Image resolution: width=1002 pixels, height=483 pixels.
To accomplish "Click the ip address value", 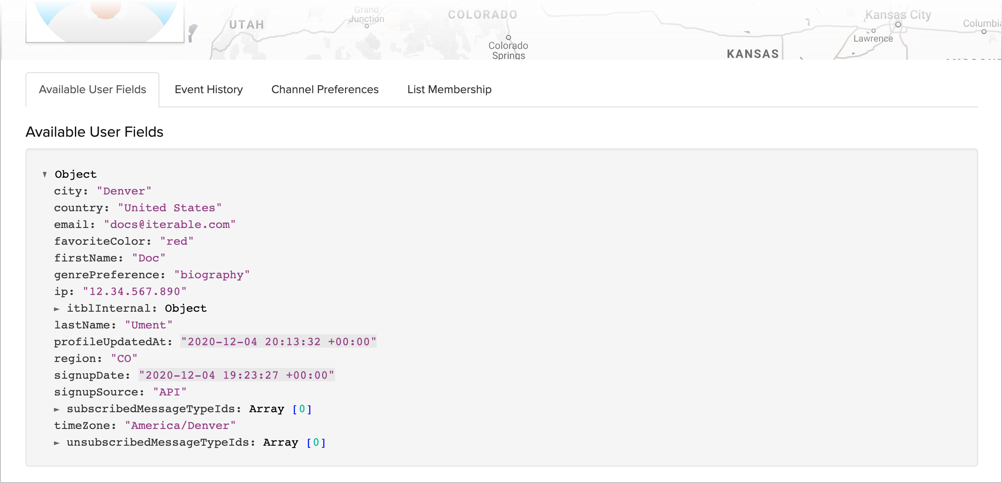I will 134,292.
